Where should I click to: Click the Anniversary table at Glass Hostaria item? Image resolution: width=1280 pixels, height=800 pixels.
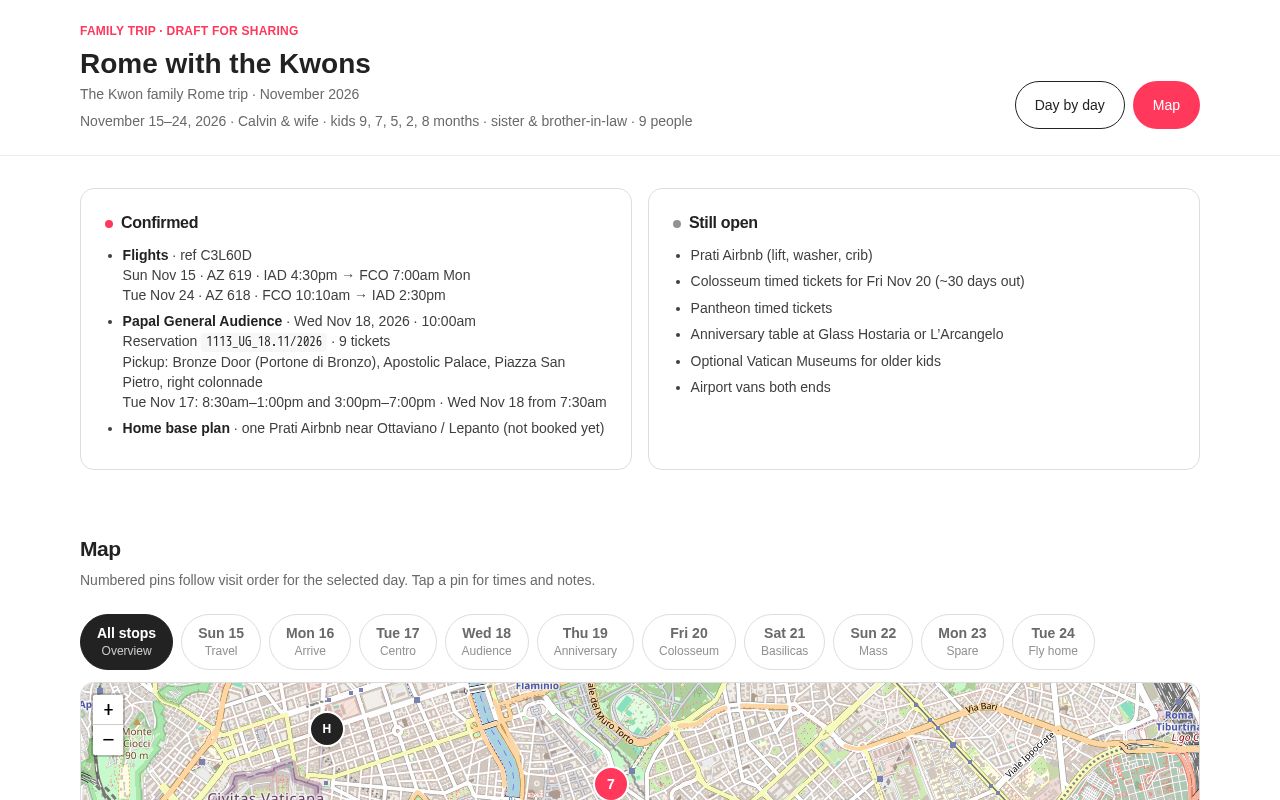(847, 334)
